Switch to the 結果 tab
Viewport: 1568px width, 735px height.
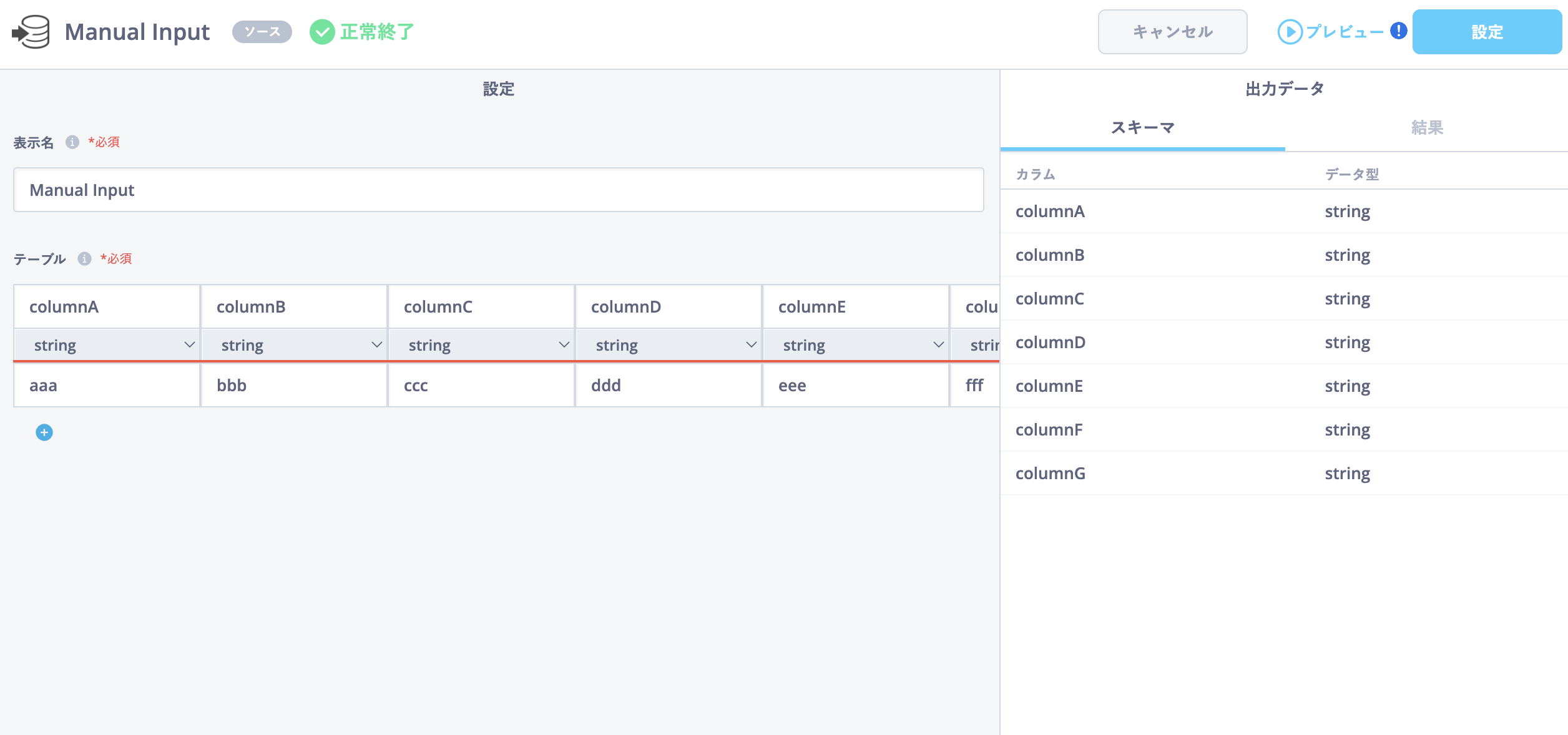pyautogui.click(x=1427, y=128)
